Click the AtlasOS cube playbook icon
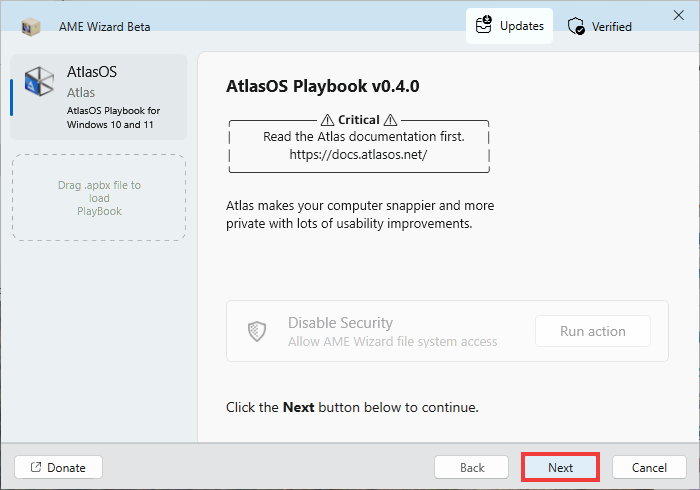The height and width of the screenshot is (490, 700). pyautogui.click(x=39, y=82)
